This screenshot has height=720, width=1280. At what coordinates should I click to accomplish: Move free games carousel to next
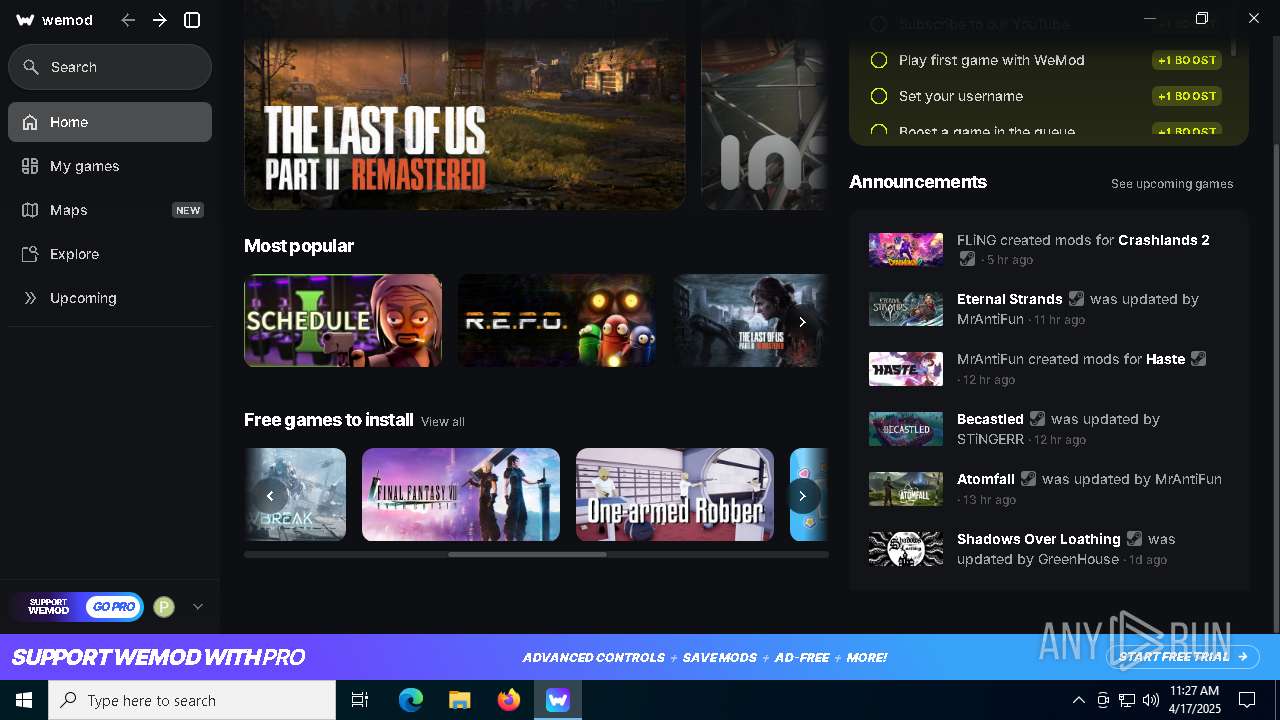click(802, 496)
